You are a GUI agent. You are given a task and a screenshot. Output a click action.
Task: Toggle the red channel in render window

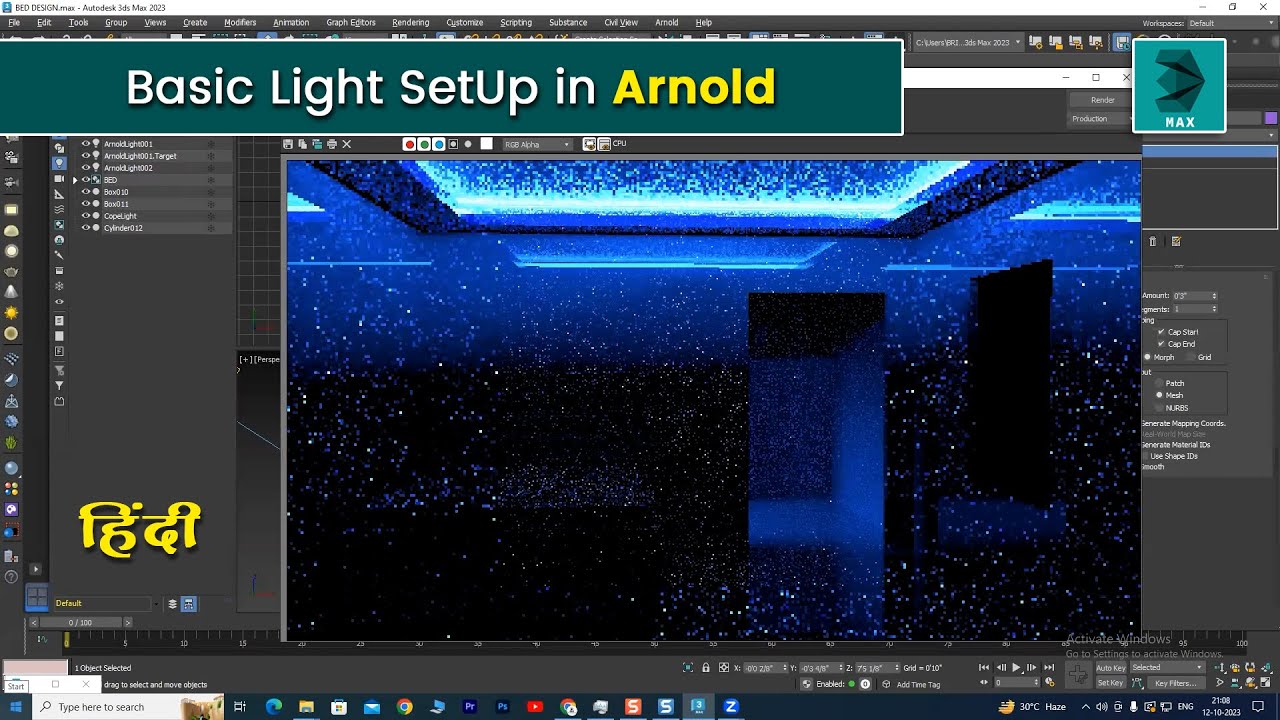point(410,144)
